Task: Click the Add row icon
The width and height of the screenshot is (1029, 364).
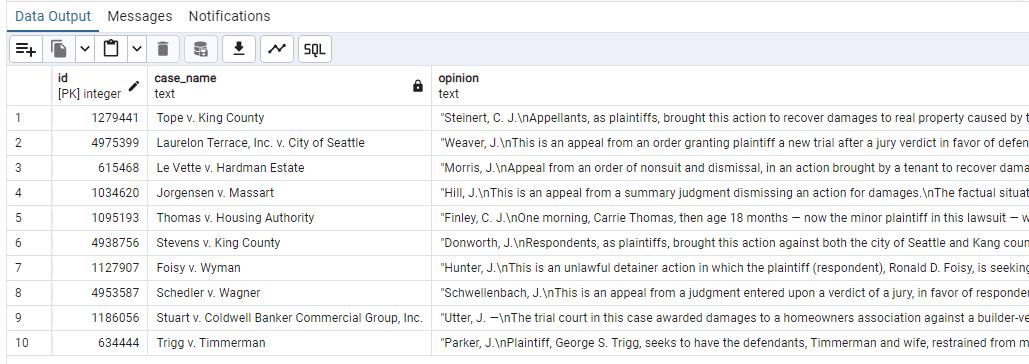Action: click(x=26, y=49)
